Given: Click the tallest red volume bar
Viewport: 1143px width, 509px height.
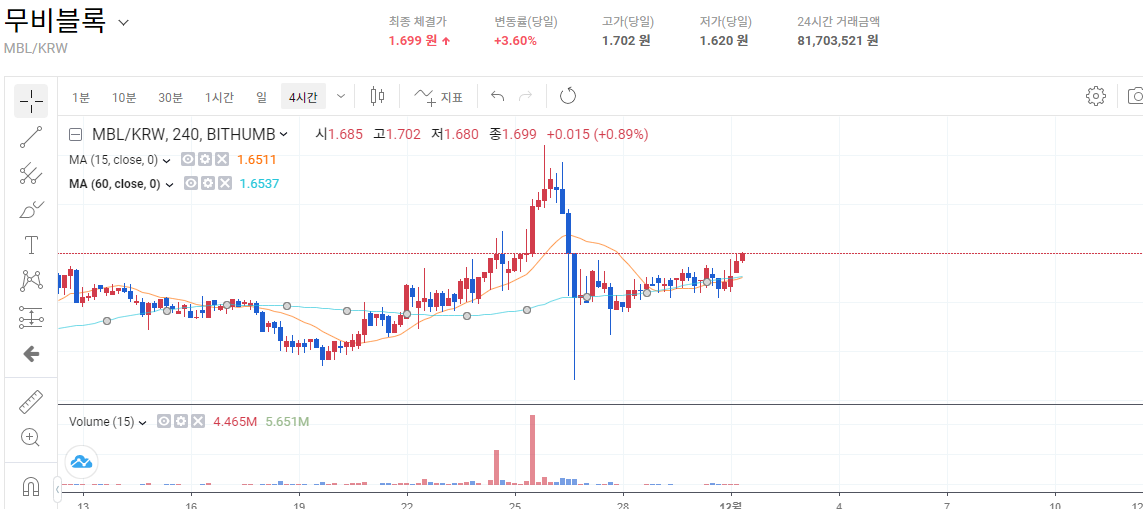Looking at the screenshot, I should coord(532,449).
